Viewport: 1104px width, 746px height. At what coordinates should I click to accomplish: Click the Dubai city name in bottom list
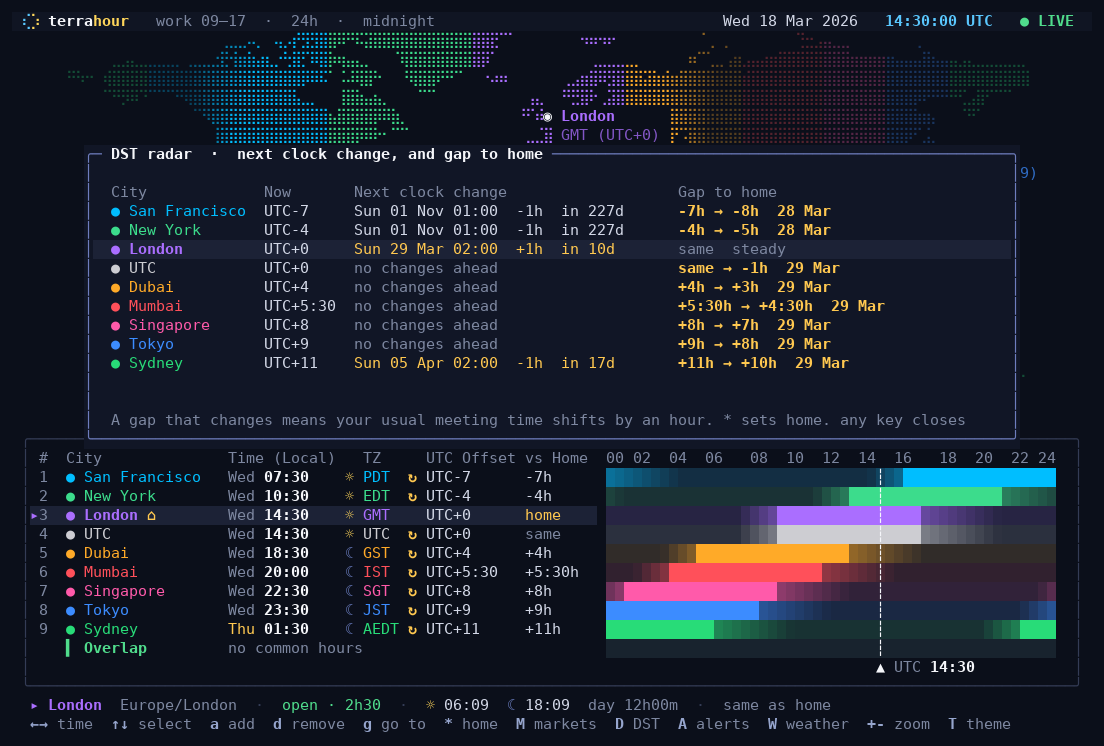coord(106,553)
